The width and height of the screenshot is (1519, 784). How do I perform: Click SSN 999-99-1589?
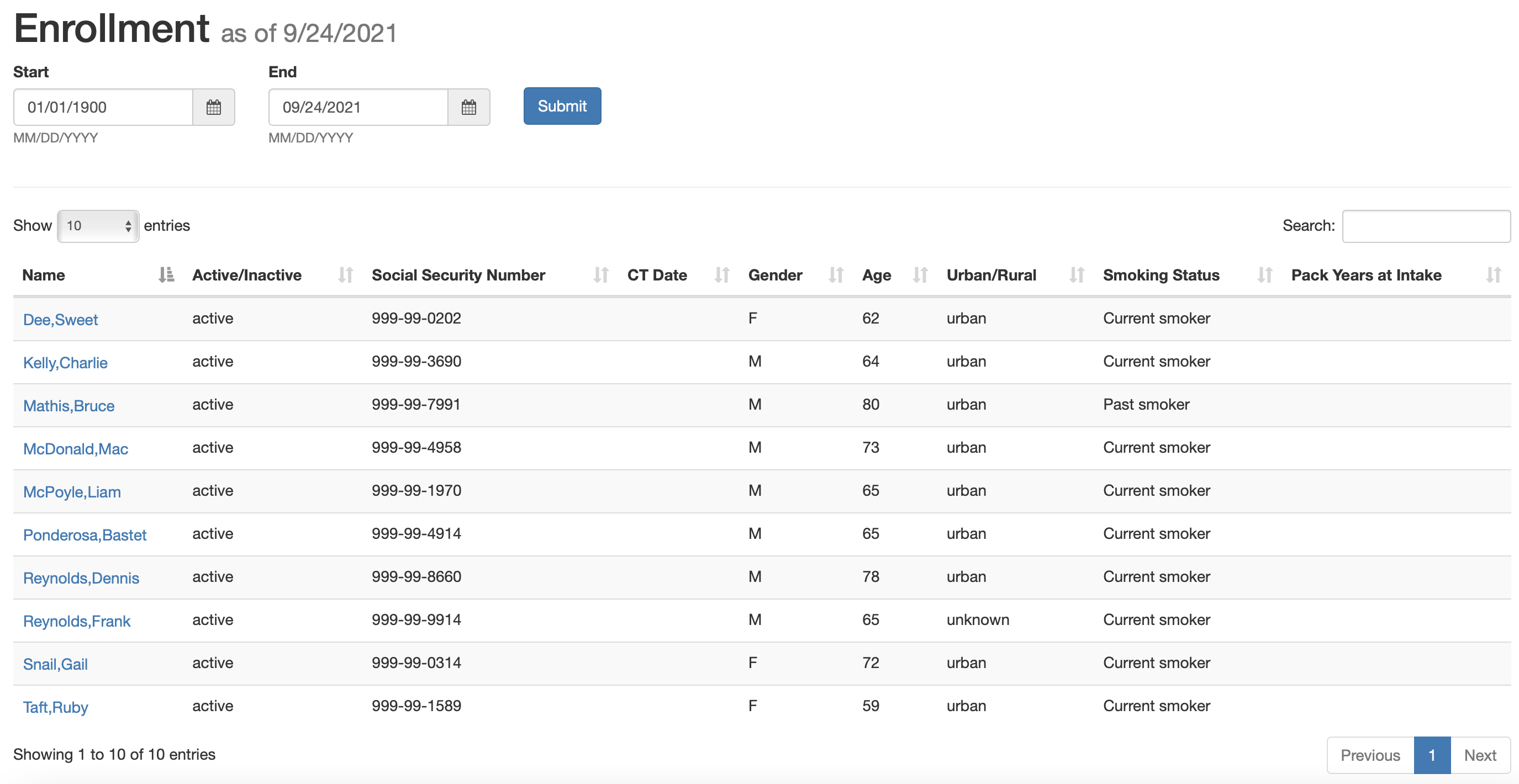point(416,706)
